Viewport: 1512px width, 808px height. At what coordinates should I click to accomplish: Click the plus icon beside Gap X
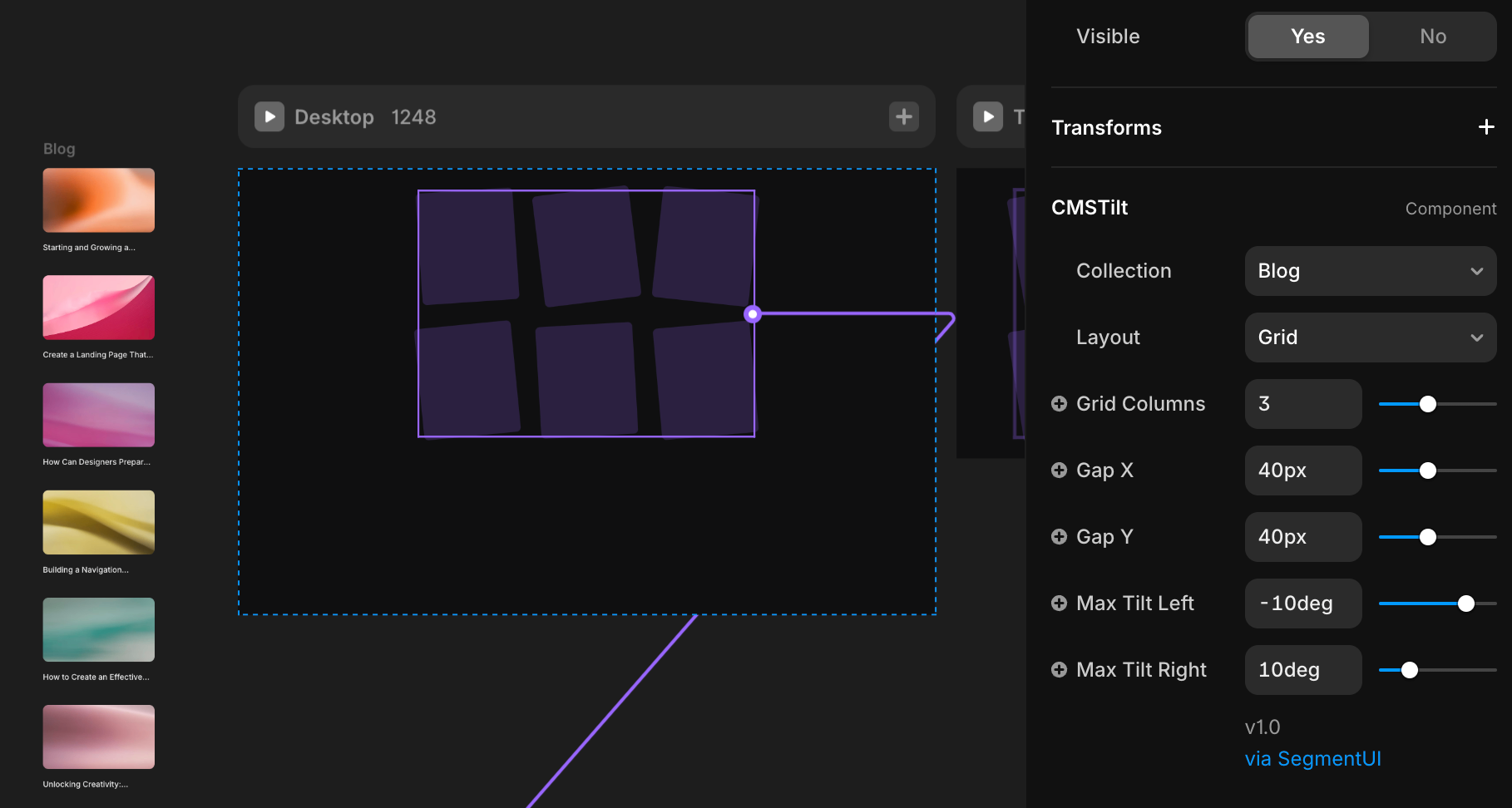pos(1059,471)
